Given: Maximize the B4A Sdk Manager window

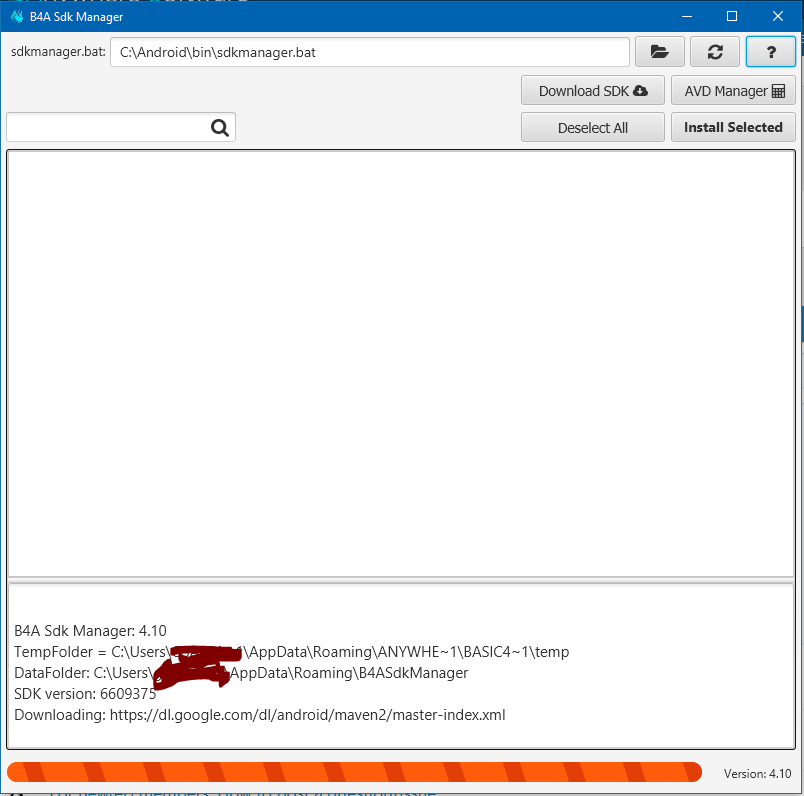Looking at the screenshot, I should tap(732, 16).
